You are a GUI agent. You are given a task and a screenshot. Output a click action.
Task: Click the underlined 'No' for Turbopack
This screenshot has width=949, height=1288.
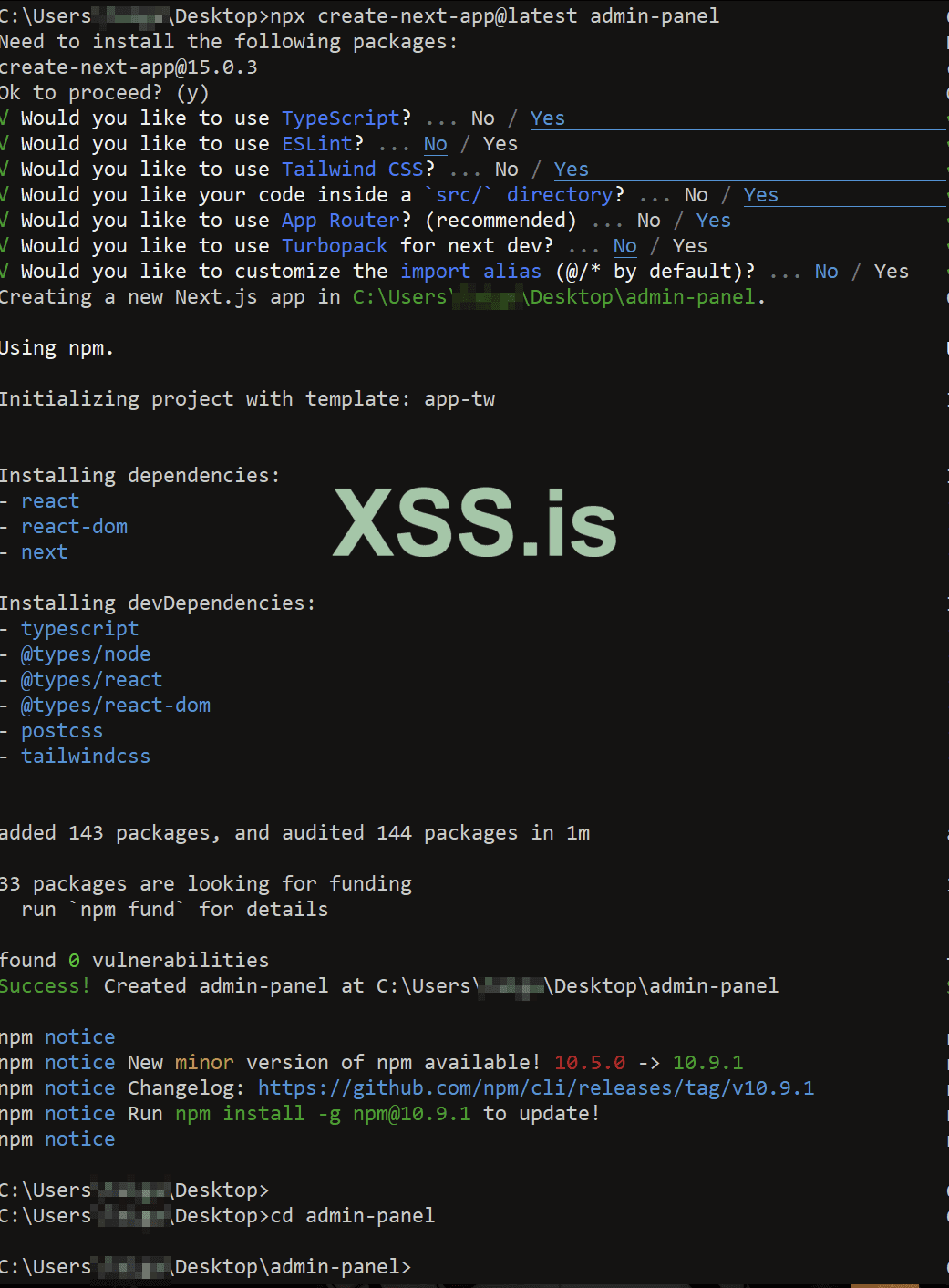(625, 246)
